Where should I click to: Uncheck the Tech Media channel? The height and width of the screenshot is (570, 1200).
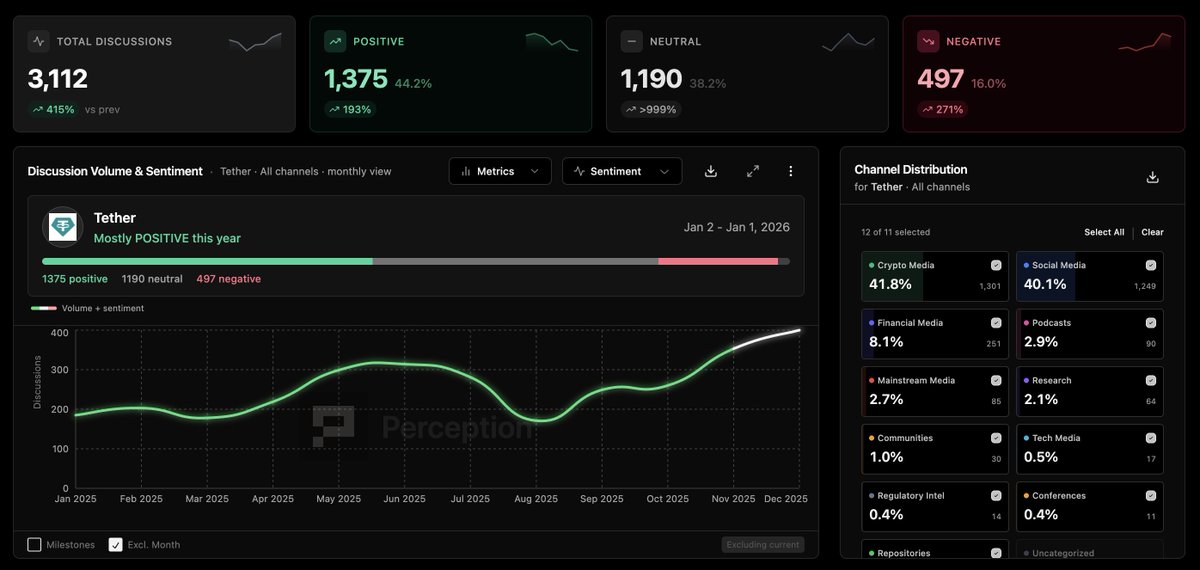(x=1151, y=438)
